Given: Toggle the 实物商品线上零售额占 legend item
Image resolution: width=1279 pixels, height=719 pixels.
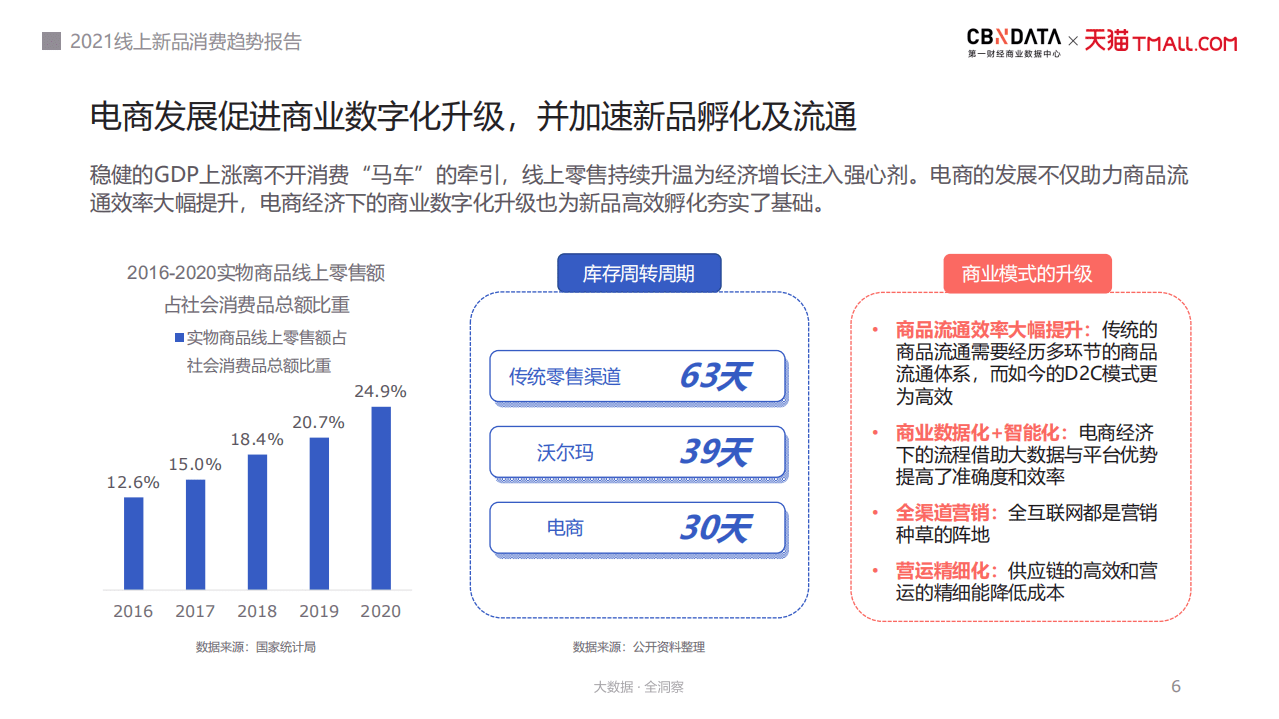Looking at the screenshot, I should coord(267,339).
